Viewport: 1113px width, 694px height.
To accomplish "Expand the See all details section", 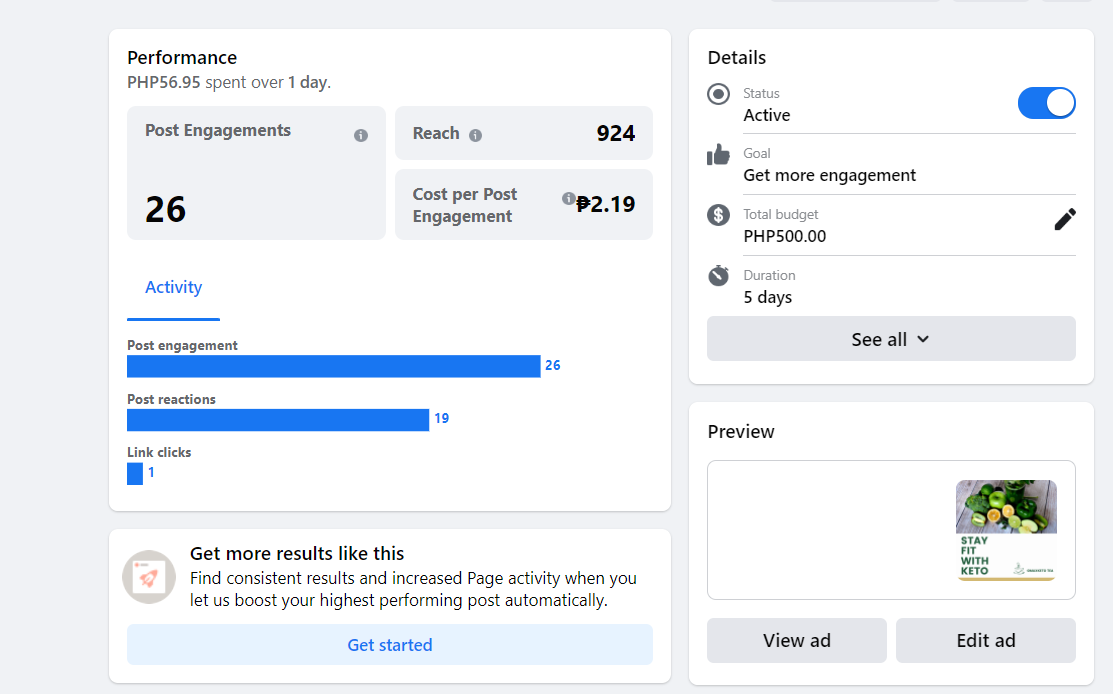I will pyautogui.click(x=890, y=339).
